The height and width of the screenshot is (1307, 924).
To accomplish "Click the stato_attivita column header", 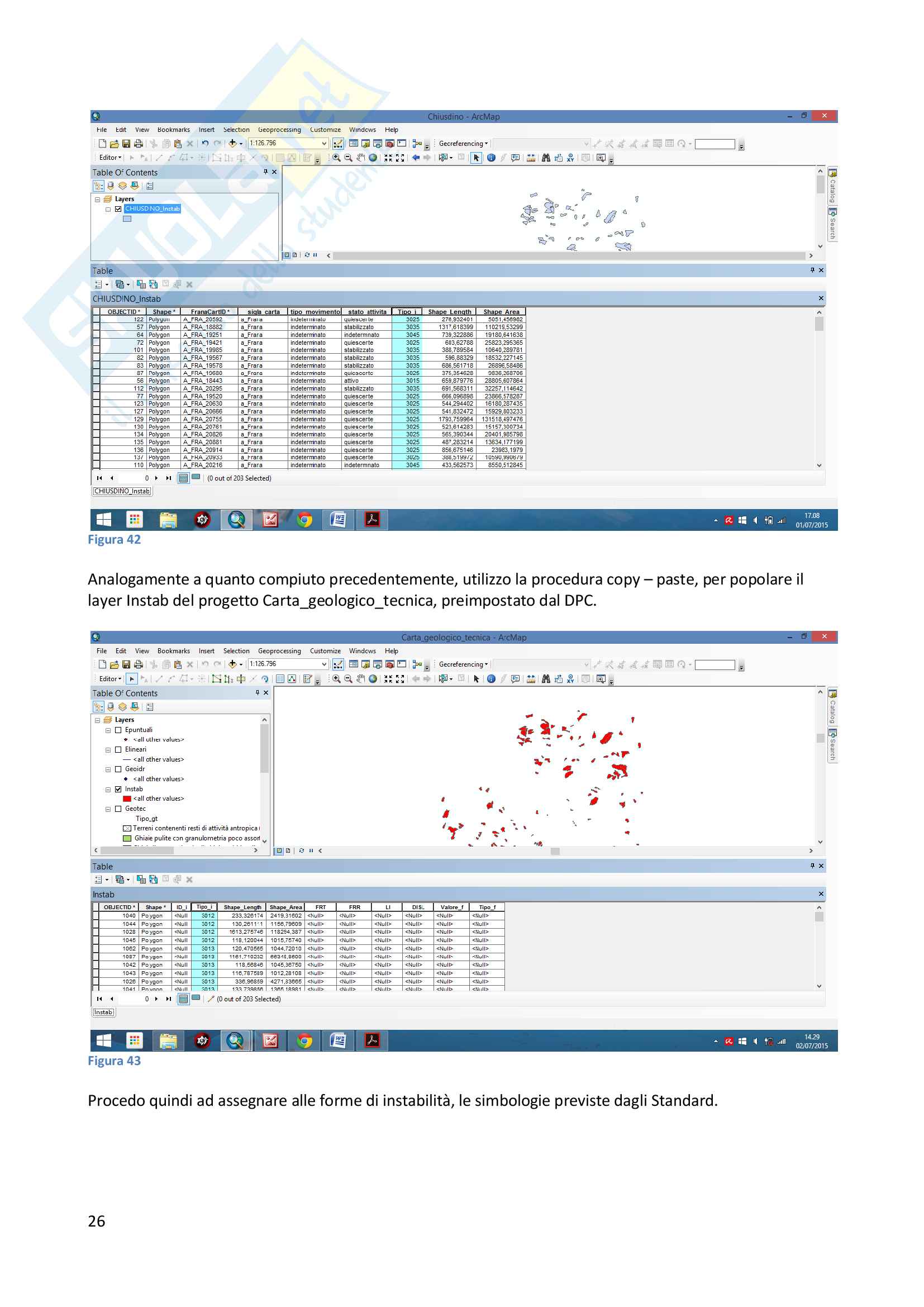I will click(x=366, y=312).
